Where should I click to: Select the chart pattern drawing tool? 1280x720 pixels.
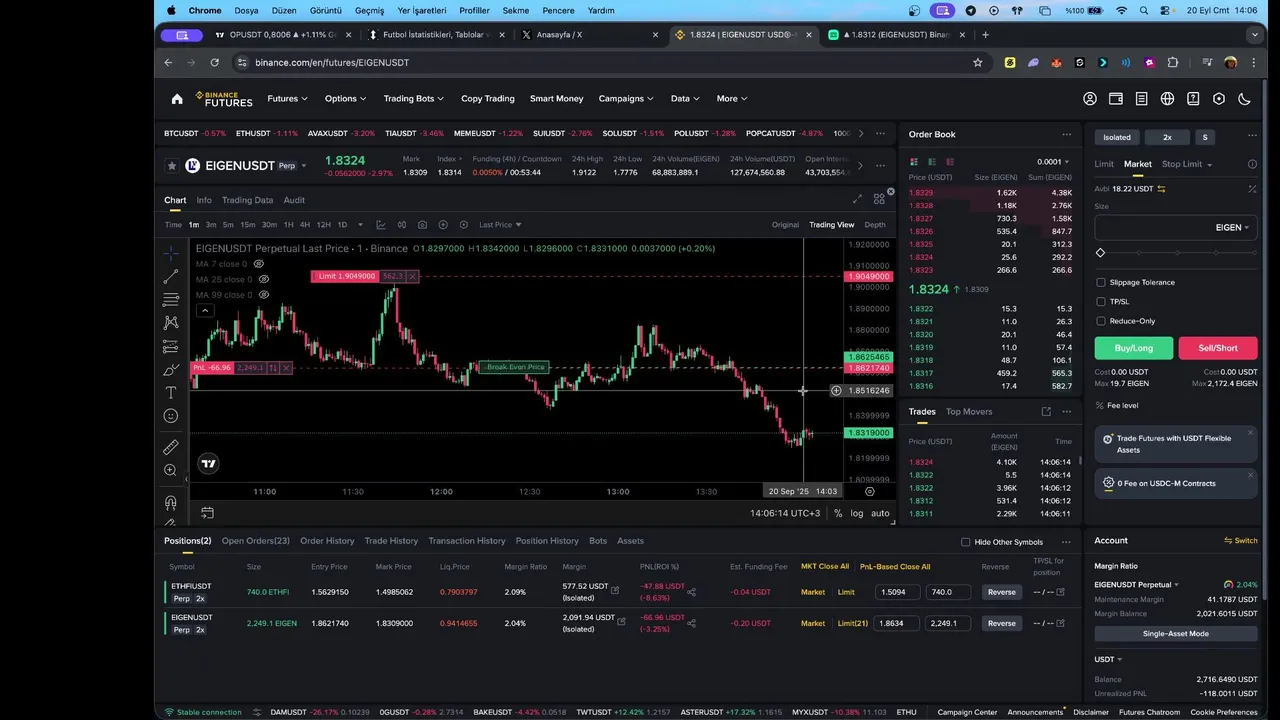click(171, 322)
